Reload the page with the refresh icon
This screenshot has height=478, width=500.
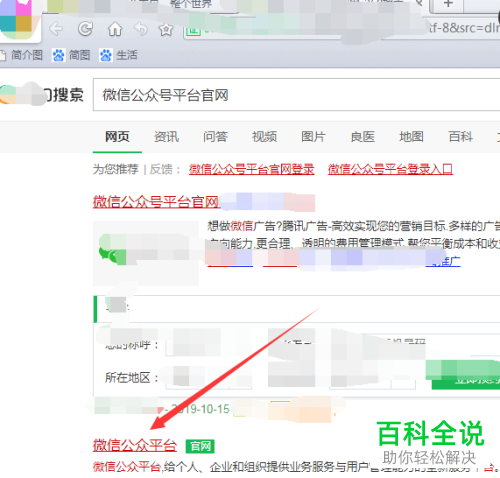85,29
